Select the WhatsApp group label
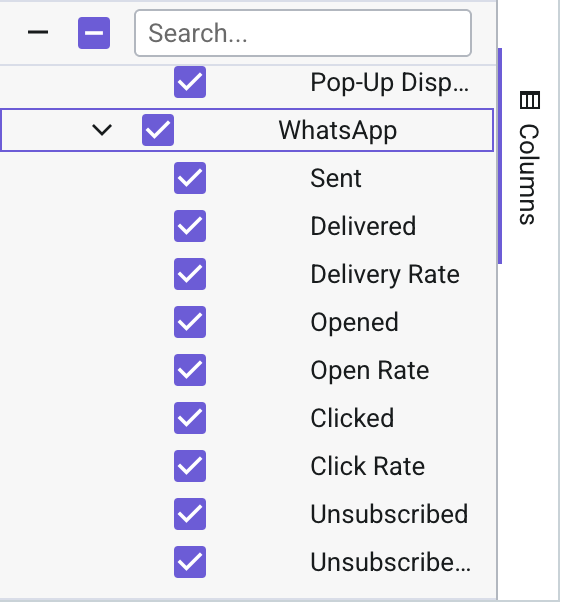562x606 pixels. (x=337, y=130)
